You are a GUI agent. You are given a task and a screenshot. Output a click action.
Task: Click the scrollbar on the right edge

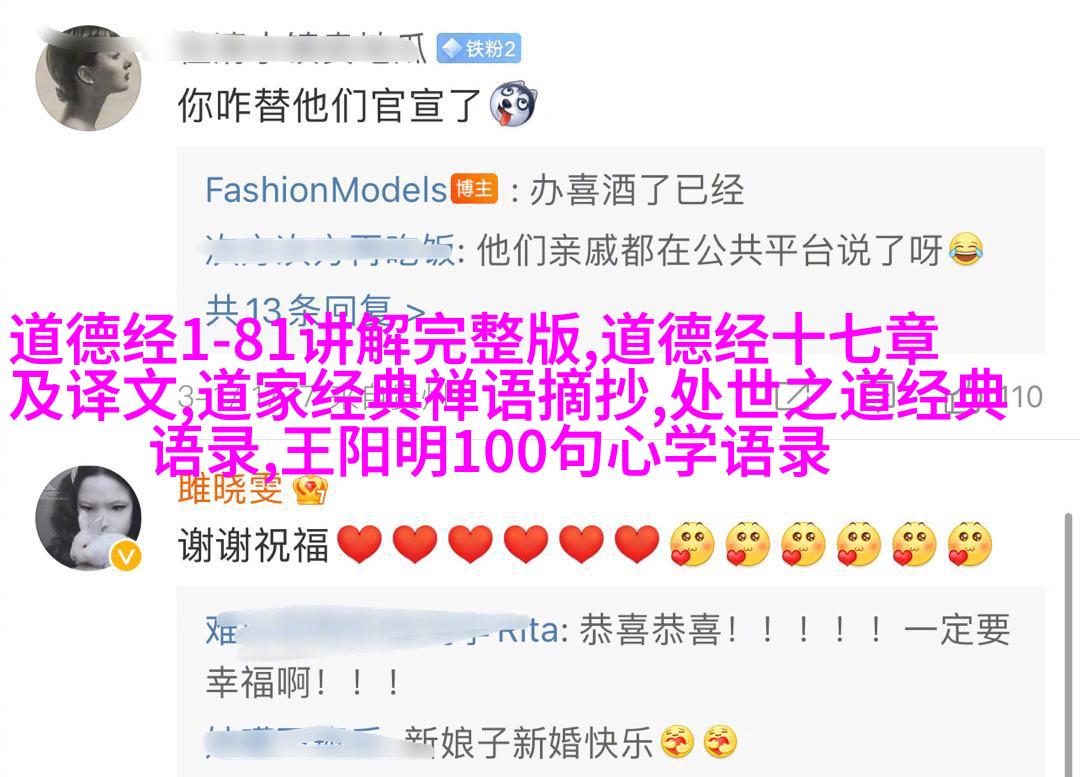(1068, 644)
